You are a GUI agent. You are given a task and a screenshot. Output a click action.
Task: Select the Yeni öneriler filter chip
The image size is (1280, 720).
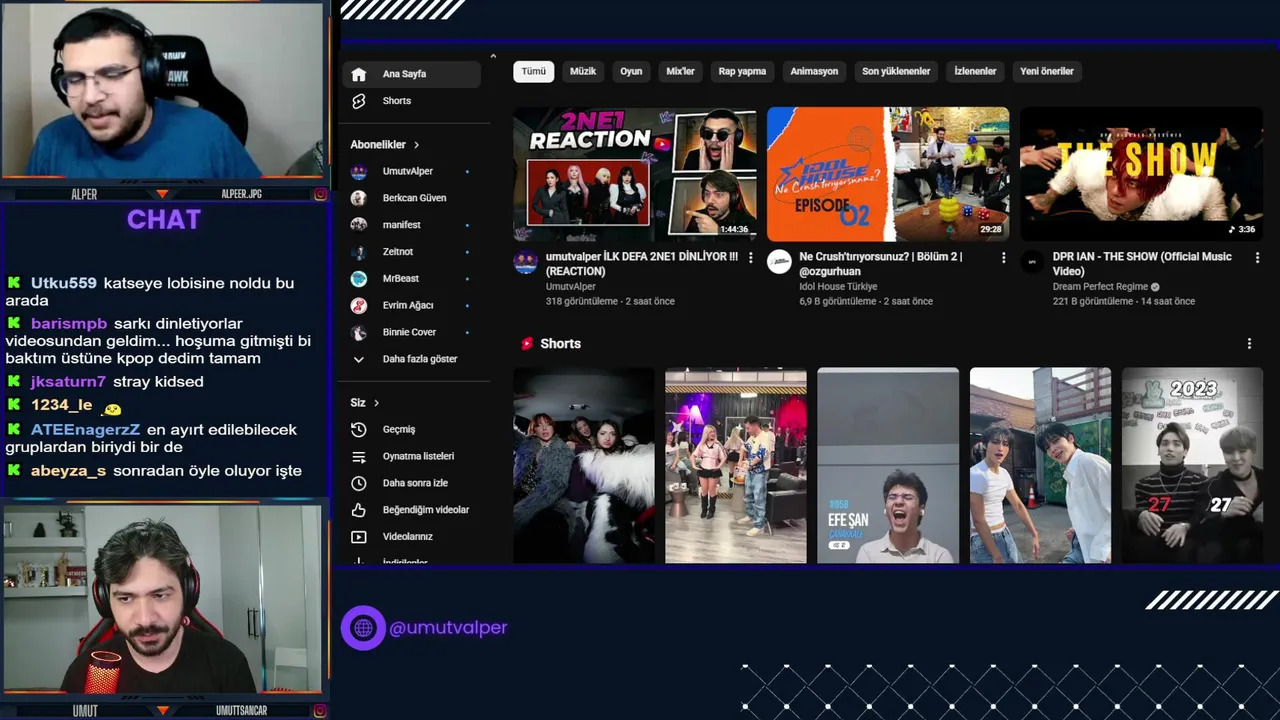(x=1047, y=72)
